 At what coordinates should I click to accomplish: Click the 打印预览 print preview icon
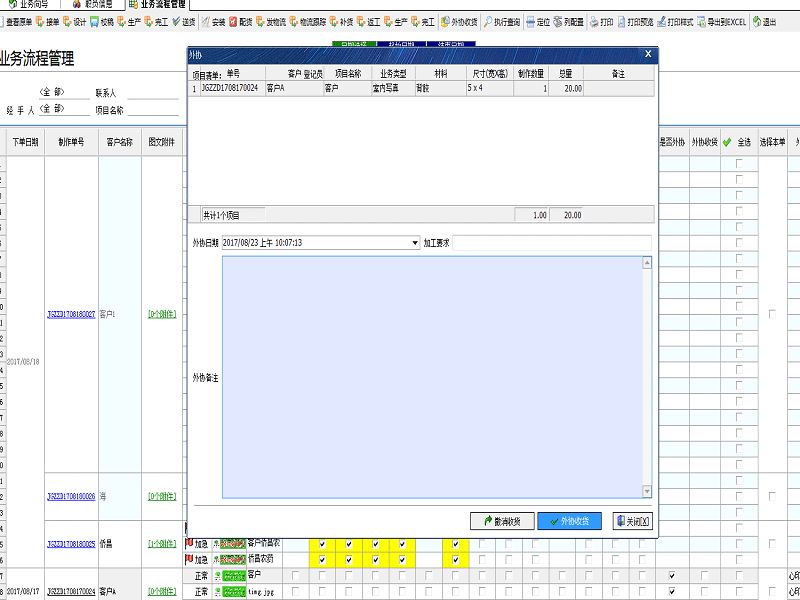click(635, 21)
